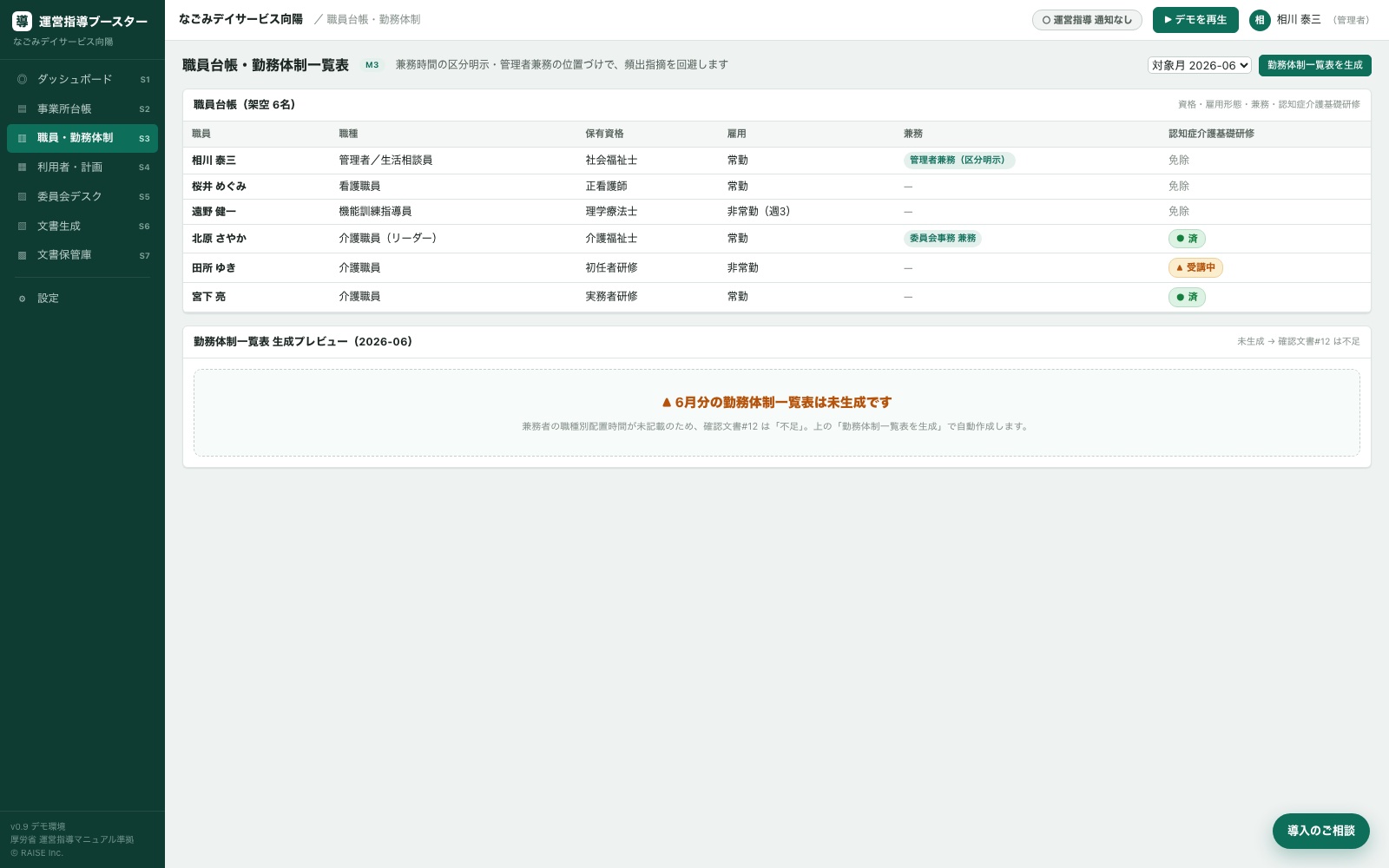This screenshot has width=1389, height=868.
Task: Go to 利用者・計画 section
Action: pos(82,168)
